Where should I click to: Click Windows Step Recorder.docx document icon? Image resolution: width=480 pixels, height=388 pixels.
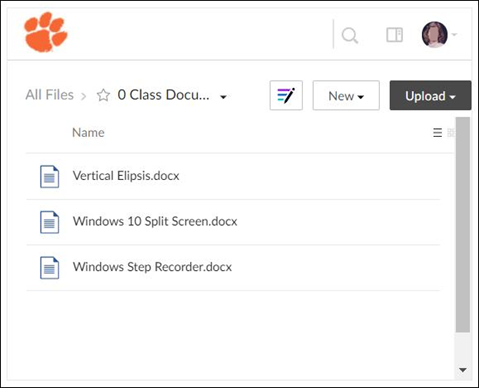tap(49, 267)
